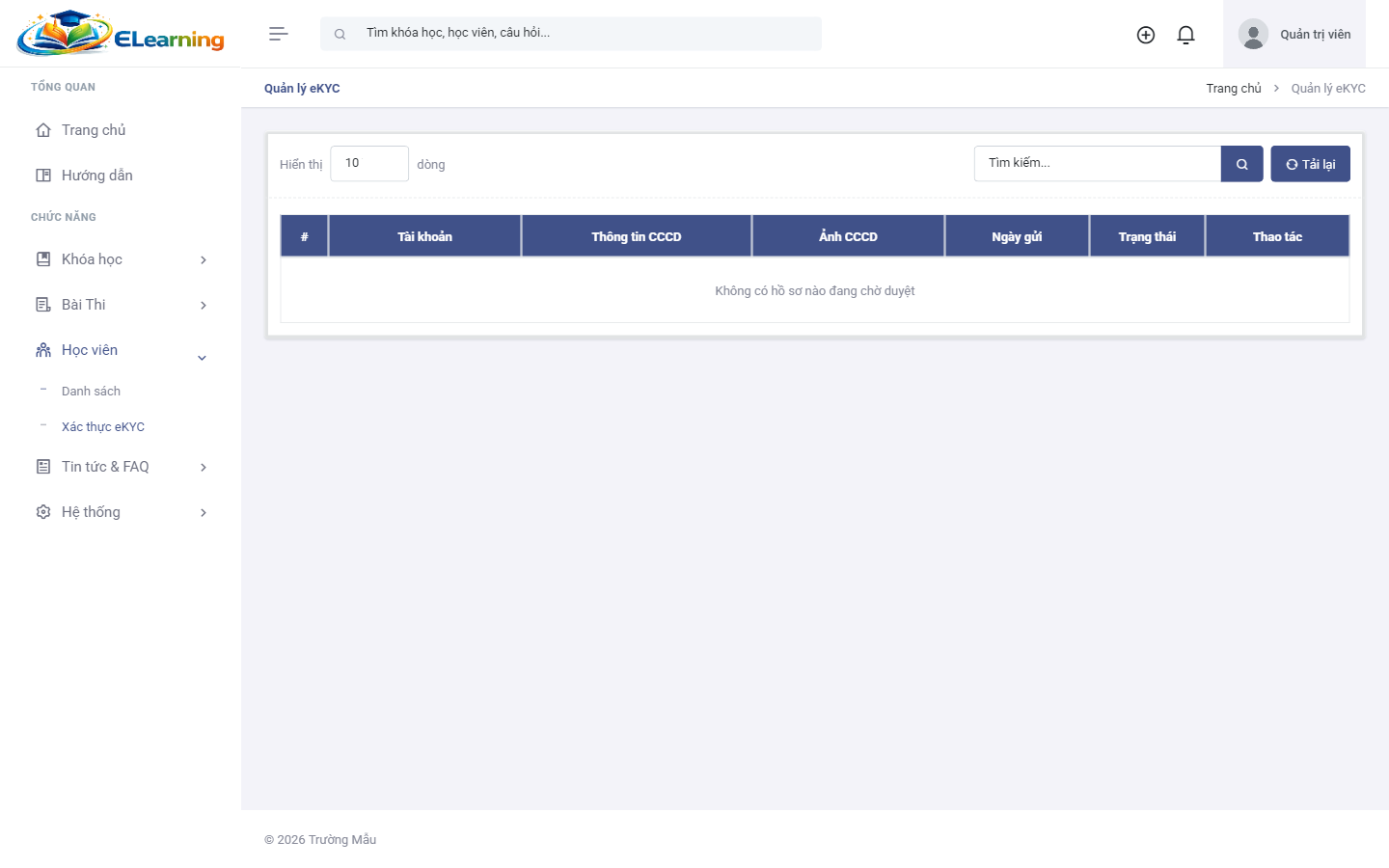This screenshot has height=868, width=1389.
Task: Click the Khóa học icon in sidebar
Action: tap(43, 259)
